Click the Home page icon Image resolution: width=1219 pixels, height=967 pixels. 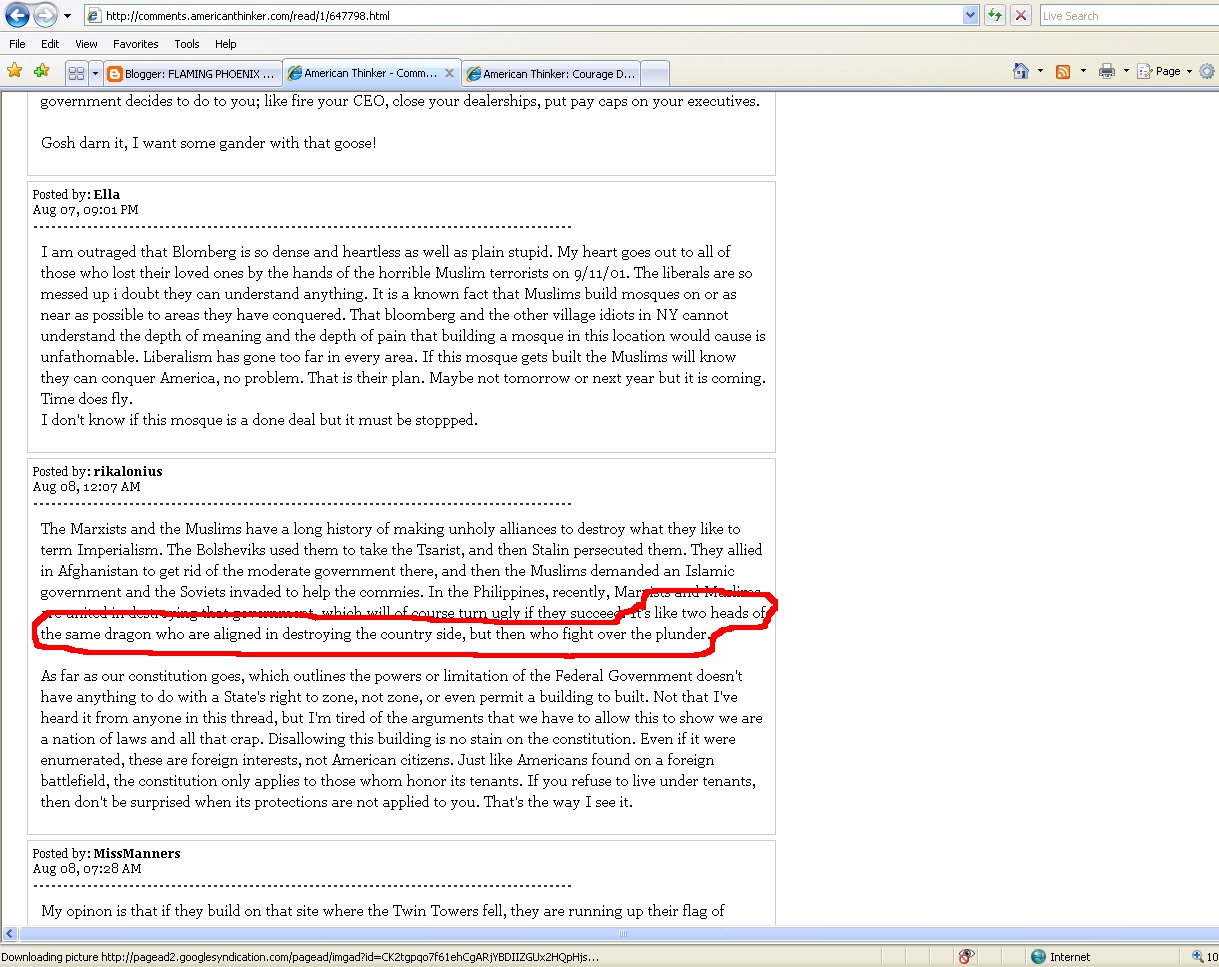point(1021,71)
